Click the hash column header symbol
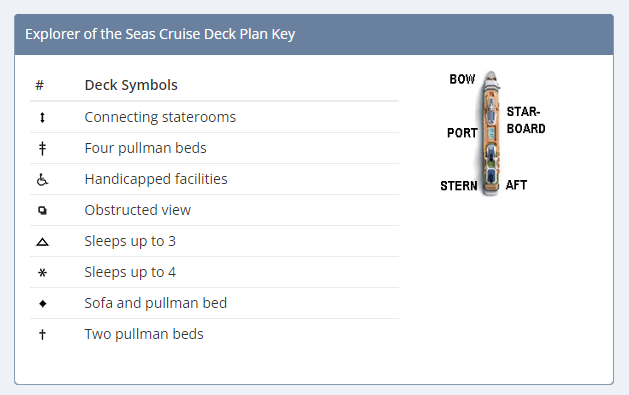 [39, 85]
